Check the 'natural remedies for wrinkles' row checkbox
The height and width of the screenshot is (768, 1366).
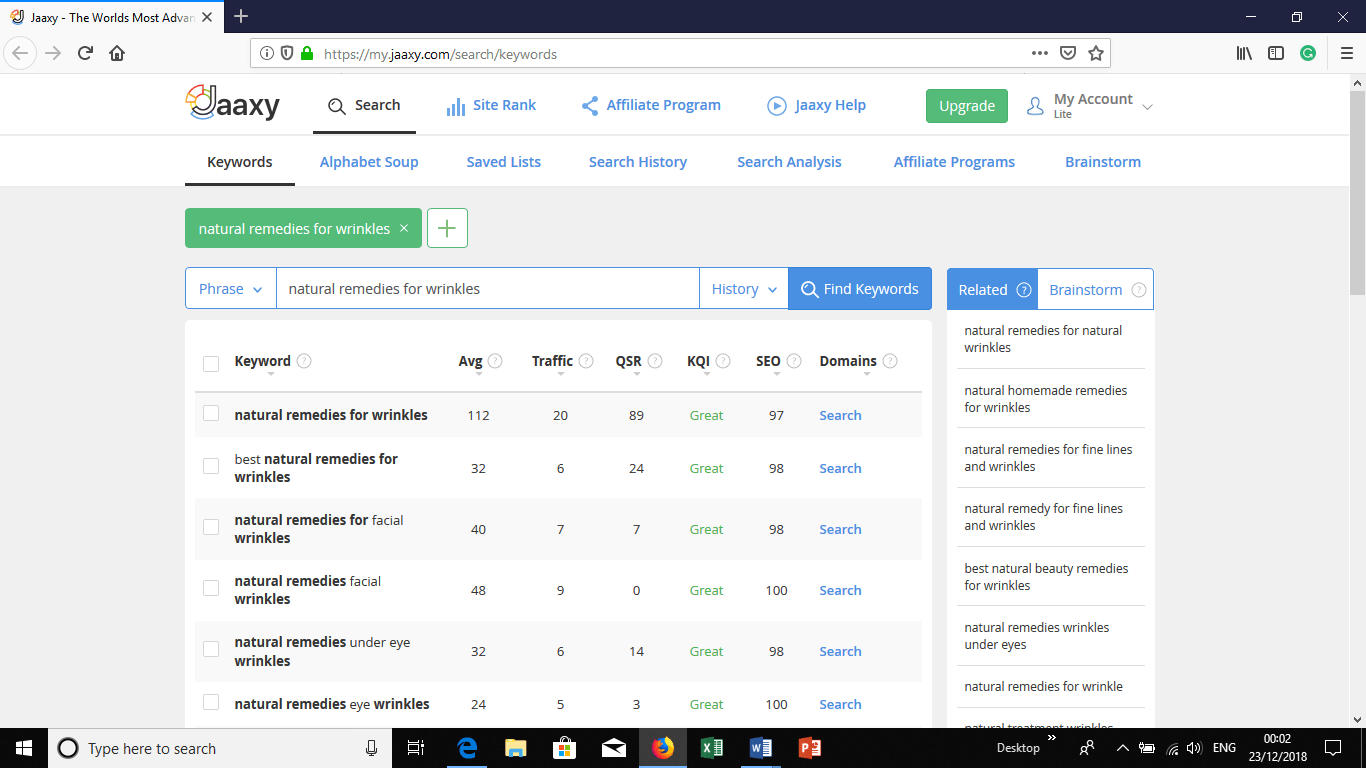point(211,413)
